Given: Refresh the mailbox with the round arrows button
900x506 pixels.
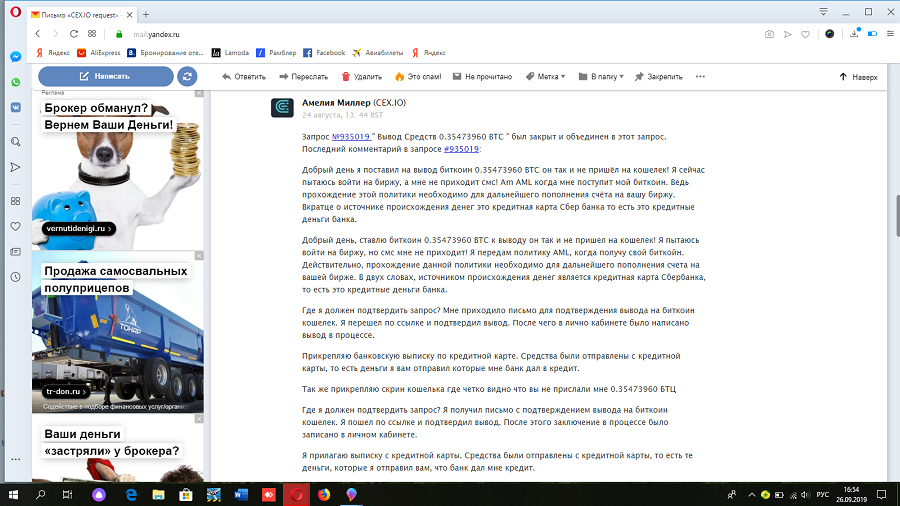Looking at the screenshot, I should 187,76.
